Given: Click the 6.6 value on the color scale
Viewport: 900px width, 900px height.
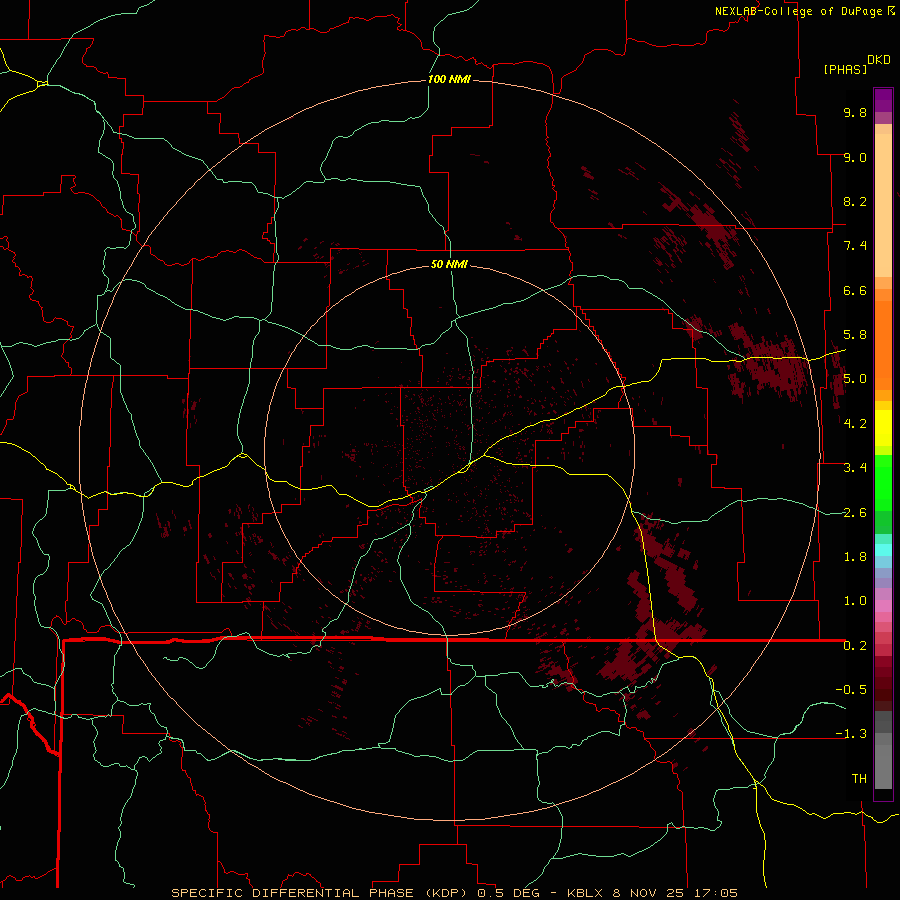Looking at the screenshot, I should click(x=855, y=290).
